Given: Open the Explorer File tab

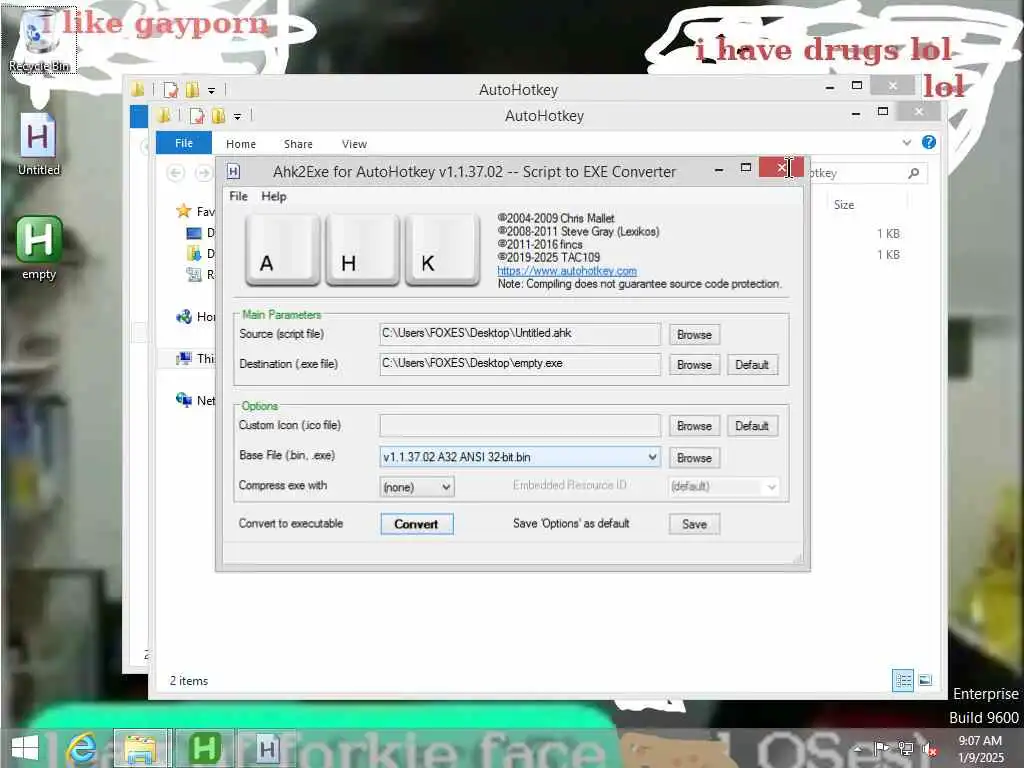Looking at the screenshot, I should [x=184, y=143].
